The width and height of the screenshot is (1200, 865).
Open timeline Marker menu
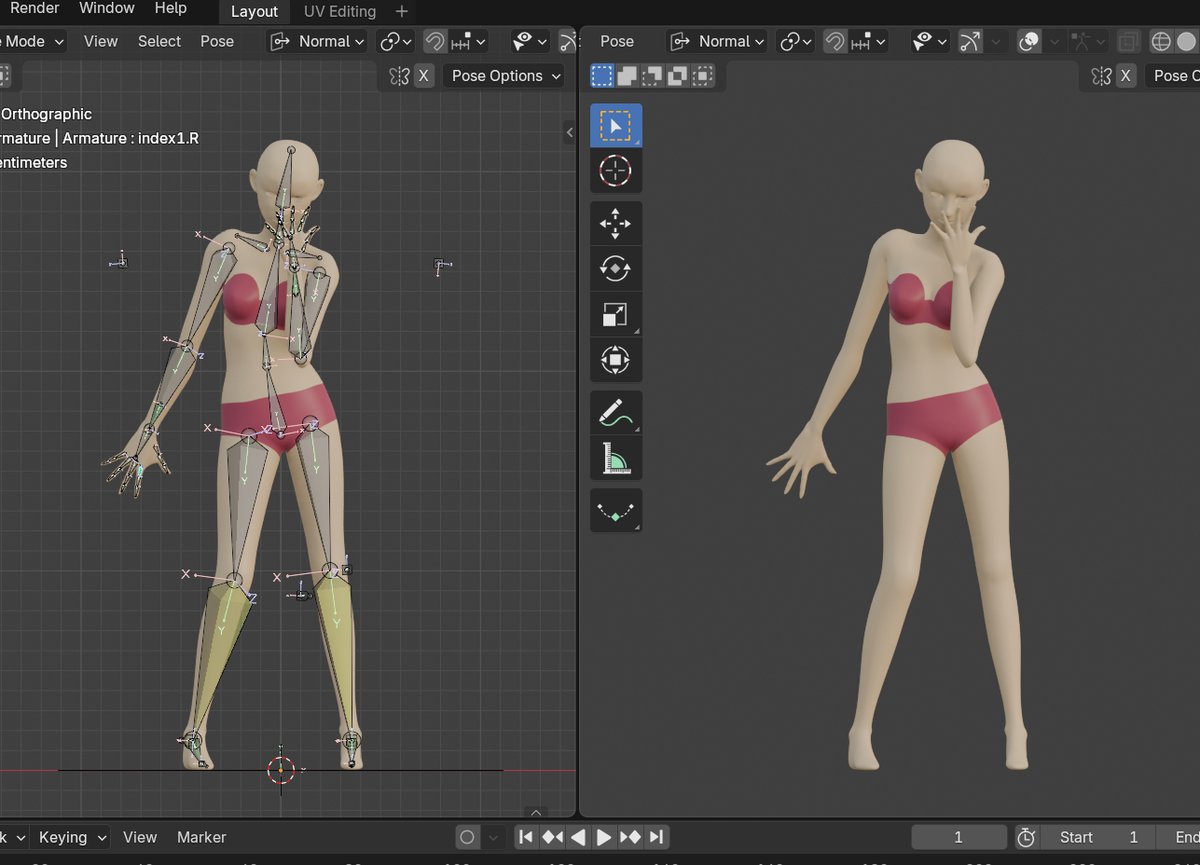(x=202, y=837)
